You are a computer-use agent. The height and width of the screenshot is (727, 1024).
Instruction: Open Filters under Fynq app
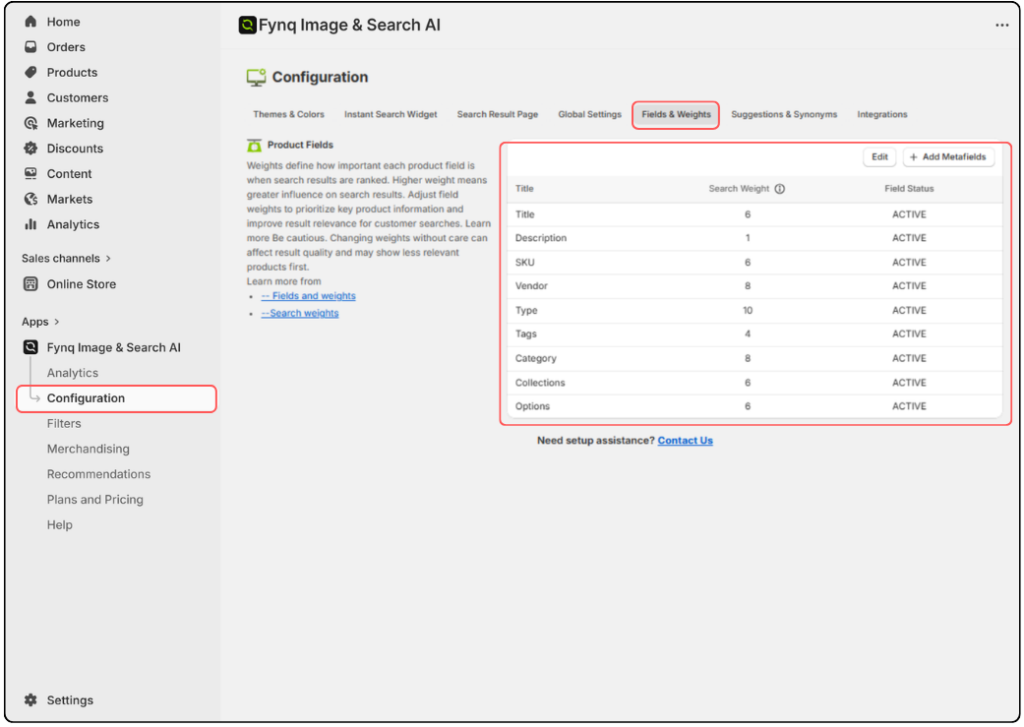[x=64, y=424]
